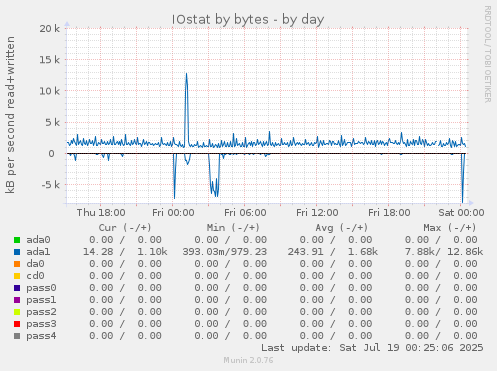Click the 'Cur (-/+)' column header
Viewport: 497px width, 371px height.
pos(125,228)
